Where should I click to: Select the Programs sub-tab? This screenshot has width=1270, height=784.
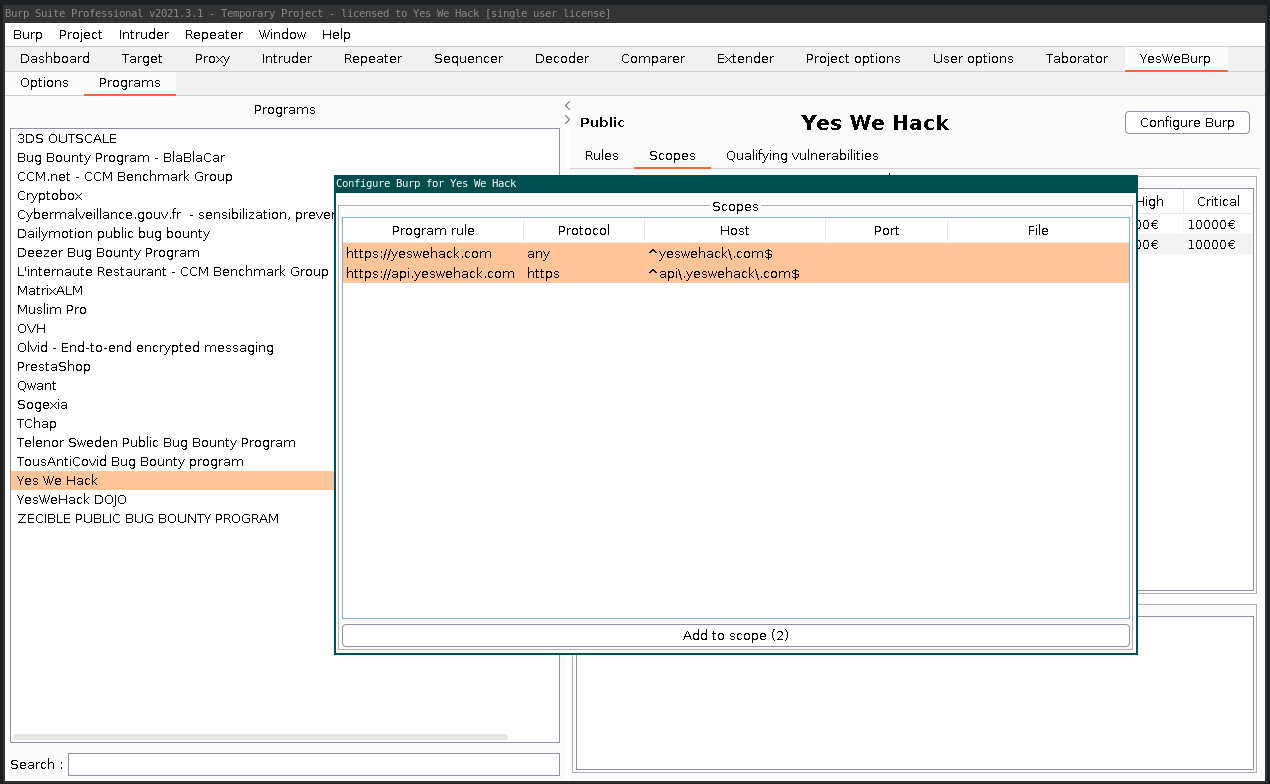point(130,83)
